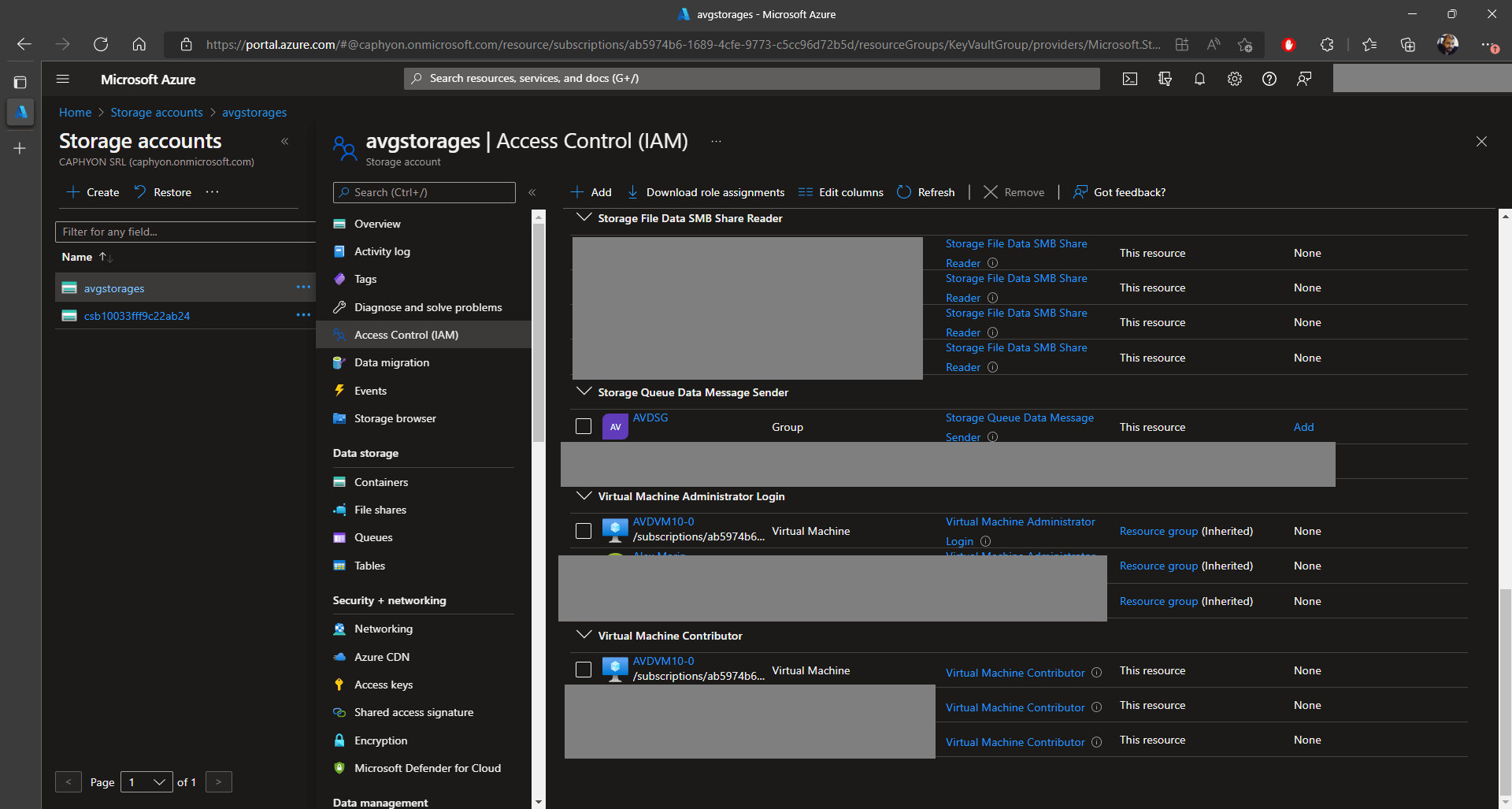The height and width of the screenshot is (809, 1512).
Task: Add a new tab with the plus icon in sidebar
Action: 20,148
